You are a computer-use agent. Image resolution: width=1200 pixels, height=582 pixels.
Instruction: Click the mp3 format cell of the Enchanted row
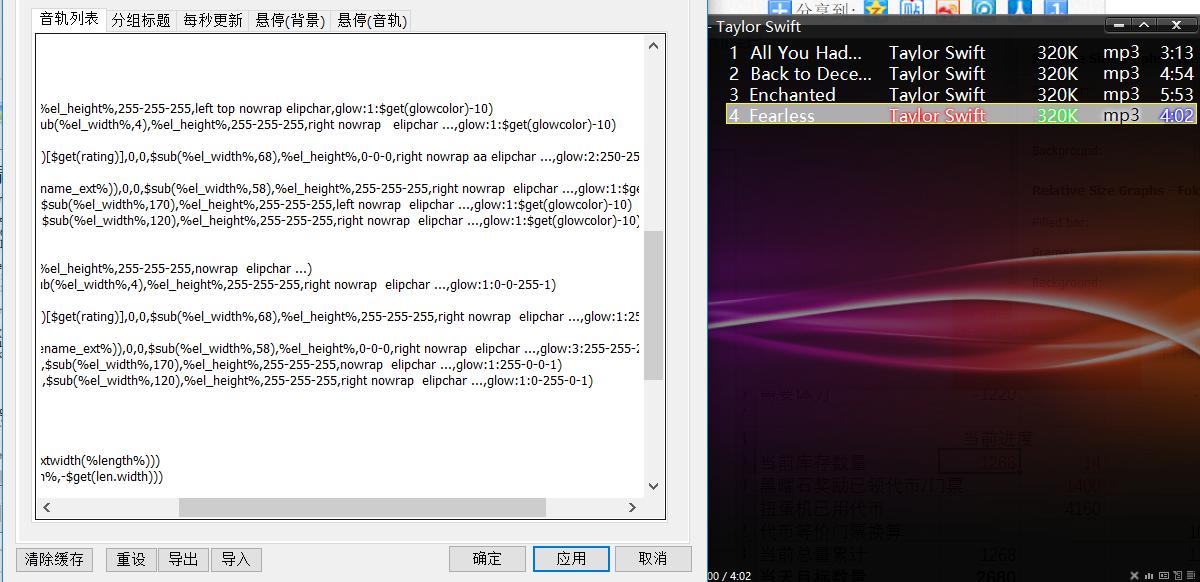point(1121,94)
